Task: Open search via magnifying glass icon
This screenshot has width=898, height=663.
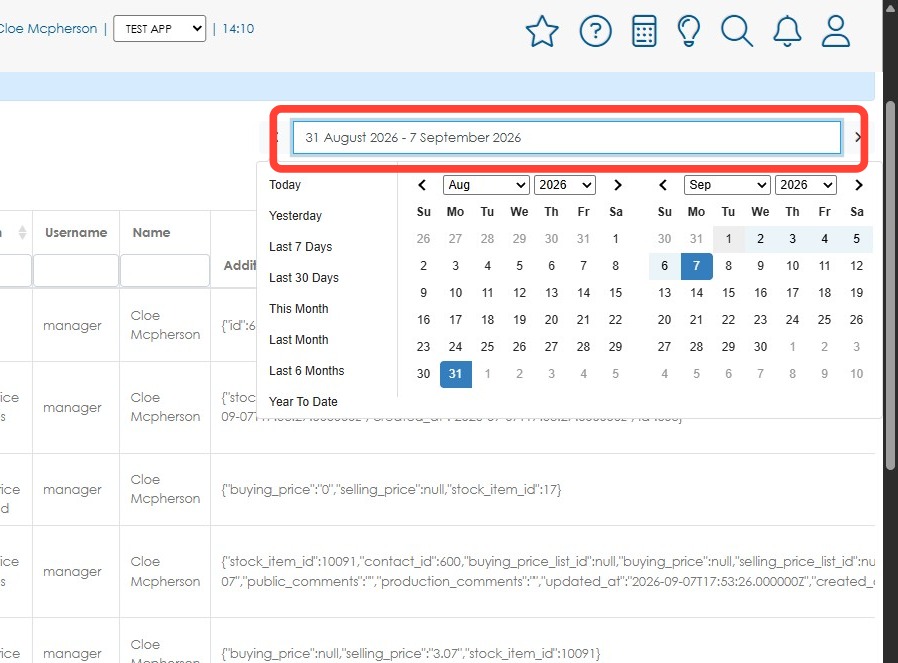Action: click(x=736, y=31)
